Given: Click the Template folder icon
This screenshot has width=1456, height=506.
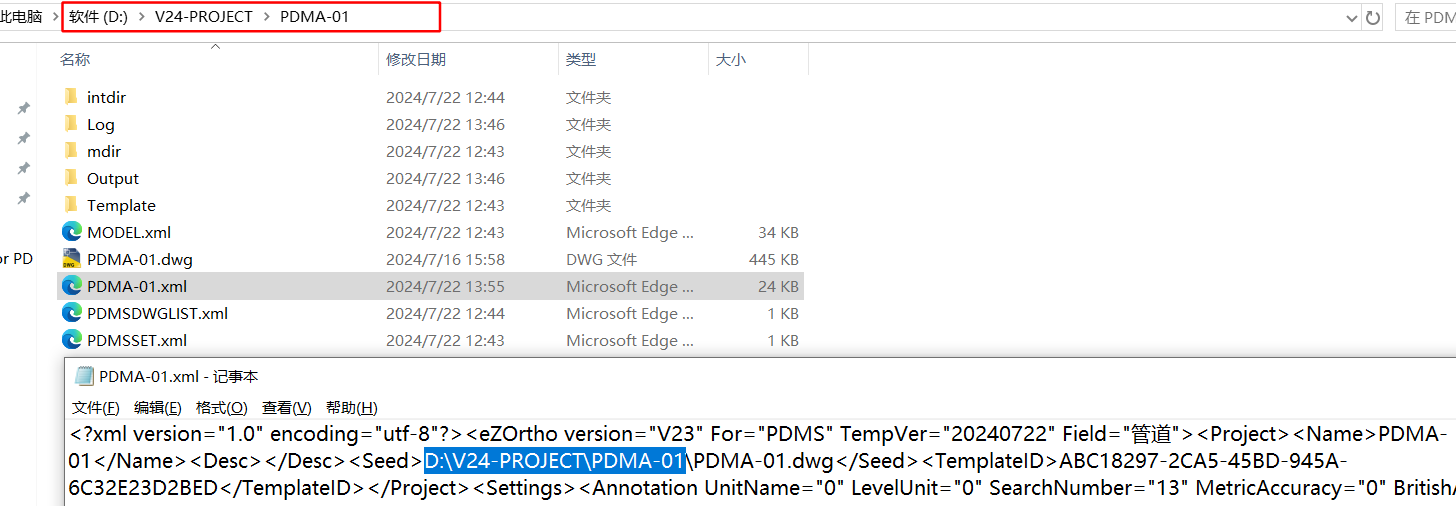Looking at the screenshot, I should point(70,205).
